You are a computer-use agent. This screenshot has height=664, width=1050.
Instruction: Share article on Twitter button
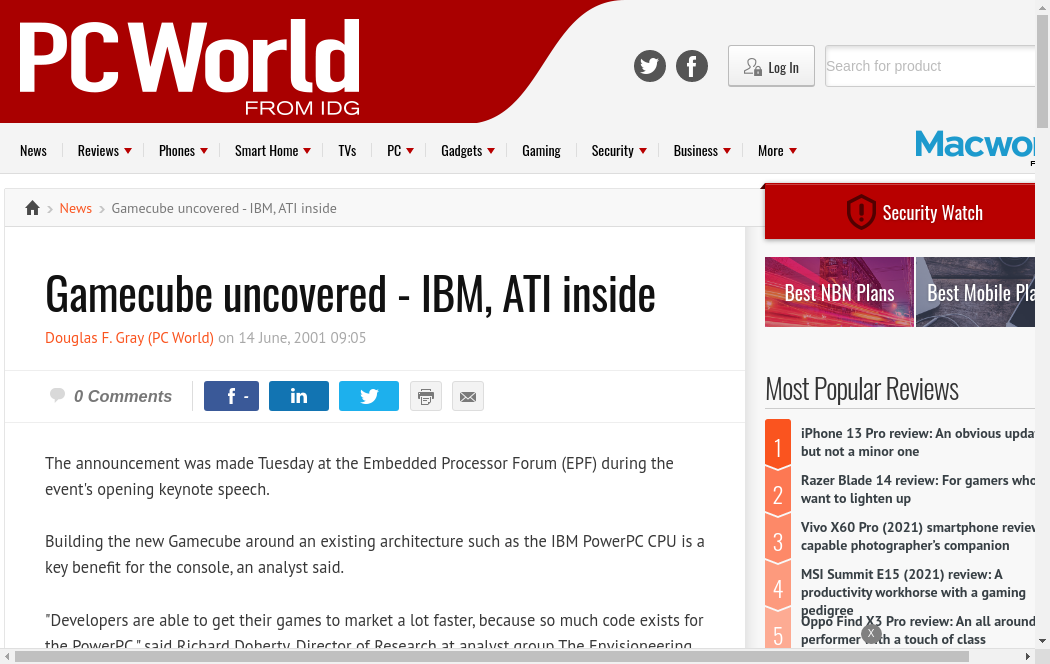(x=369, y=396)
